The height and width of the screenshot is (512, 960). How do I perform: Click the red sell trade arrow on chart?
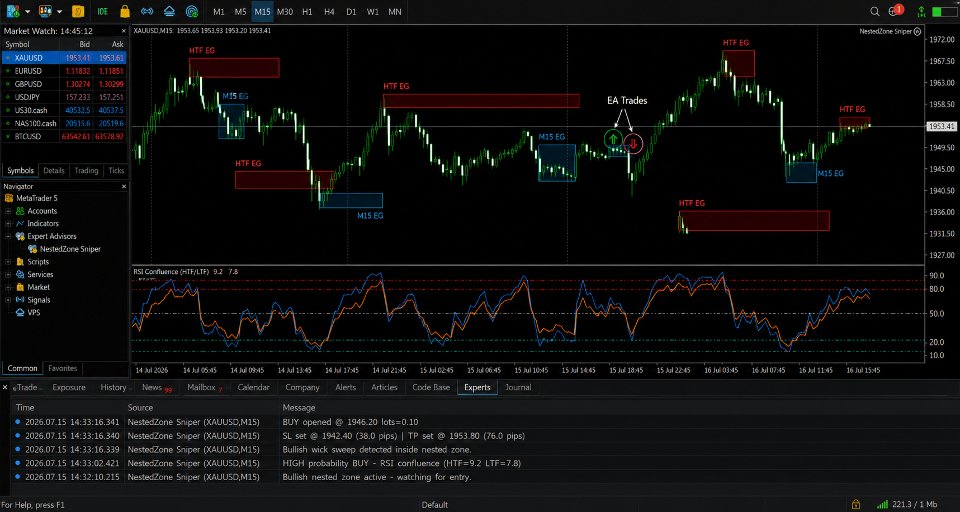click(x=634, y=143)
